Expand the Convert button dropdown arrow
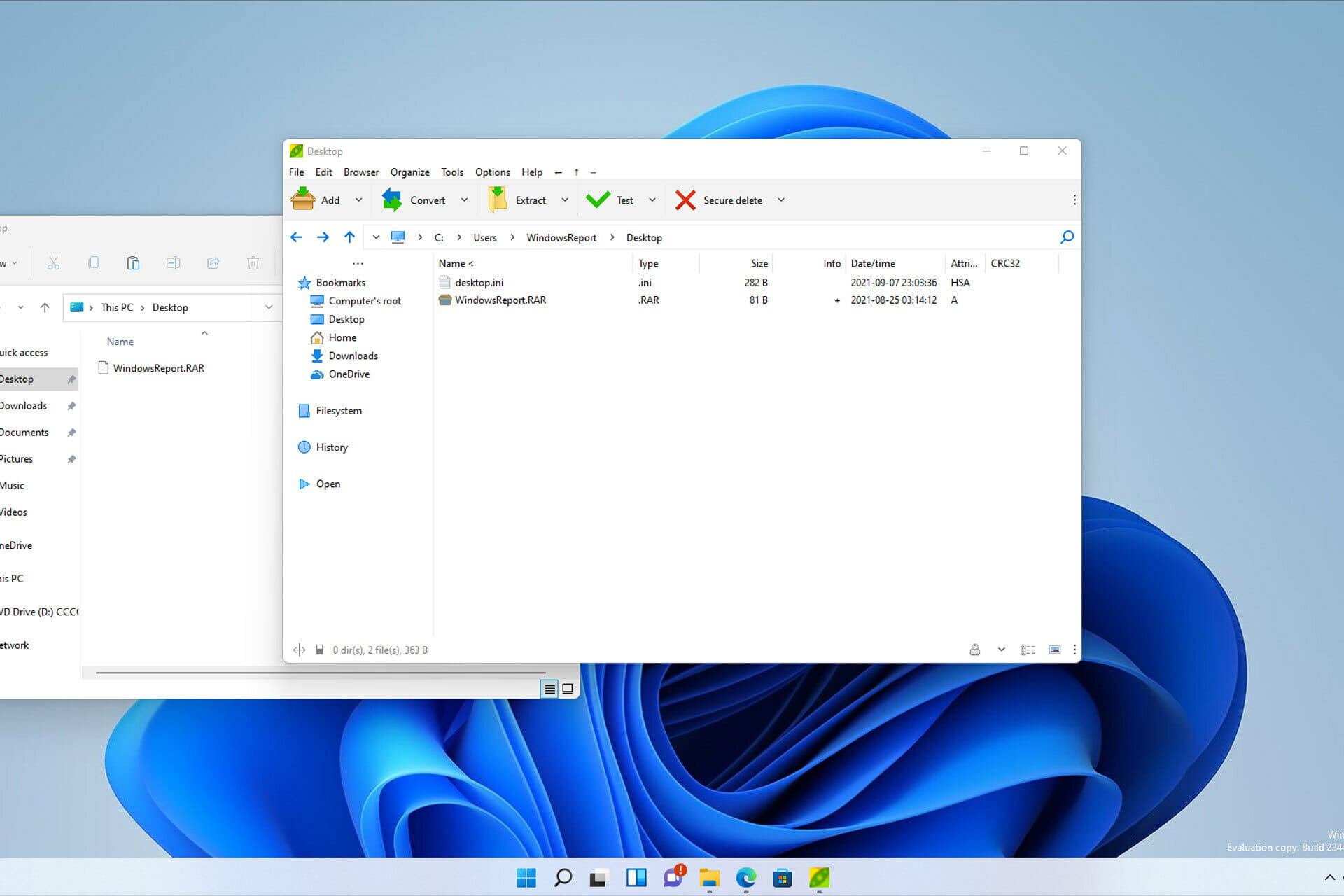The width and height of the screenshot is (1344, 896). (461, 200)
